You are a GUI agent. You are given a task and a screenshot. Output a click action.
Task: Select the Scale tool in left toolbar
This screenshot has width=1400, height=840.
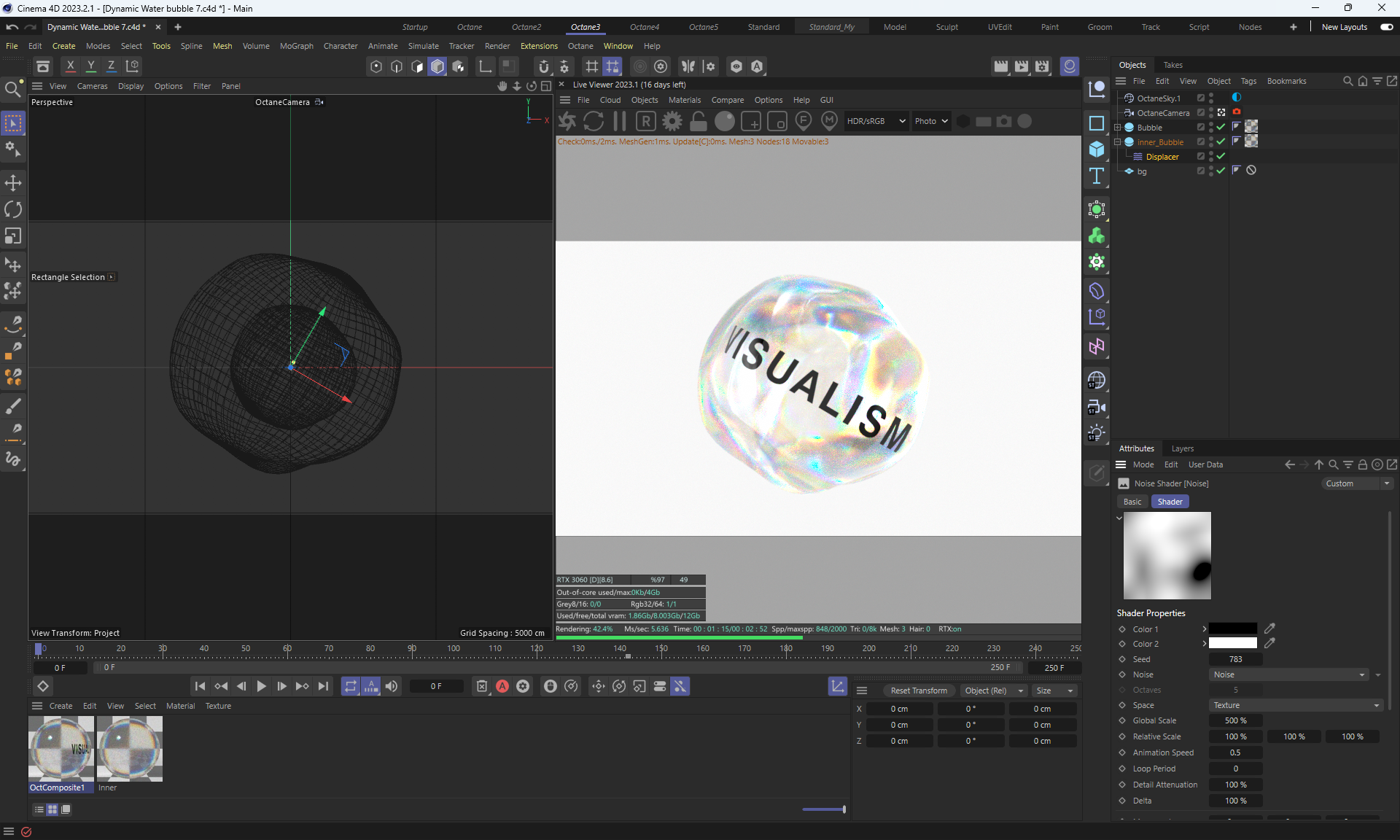point(13,236)
